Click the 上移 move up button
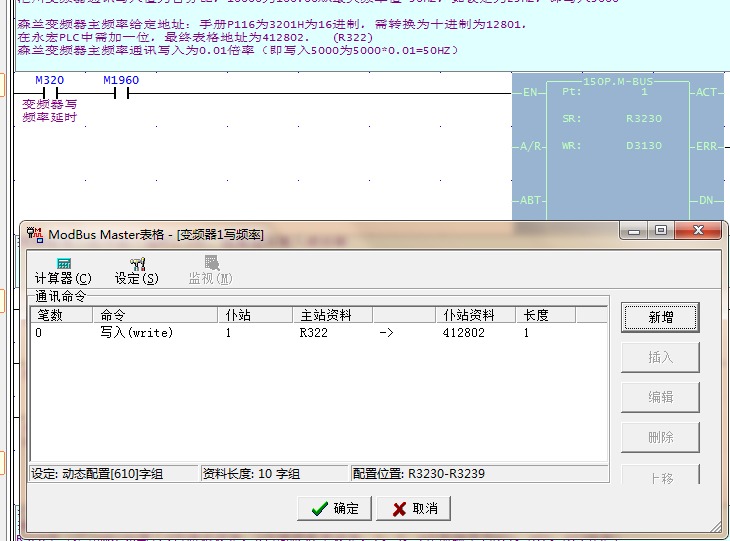 (x=660, y=476)
